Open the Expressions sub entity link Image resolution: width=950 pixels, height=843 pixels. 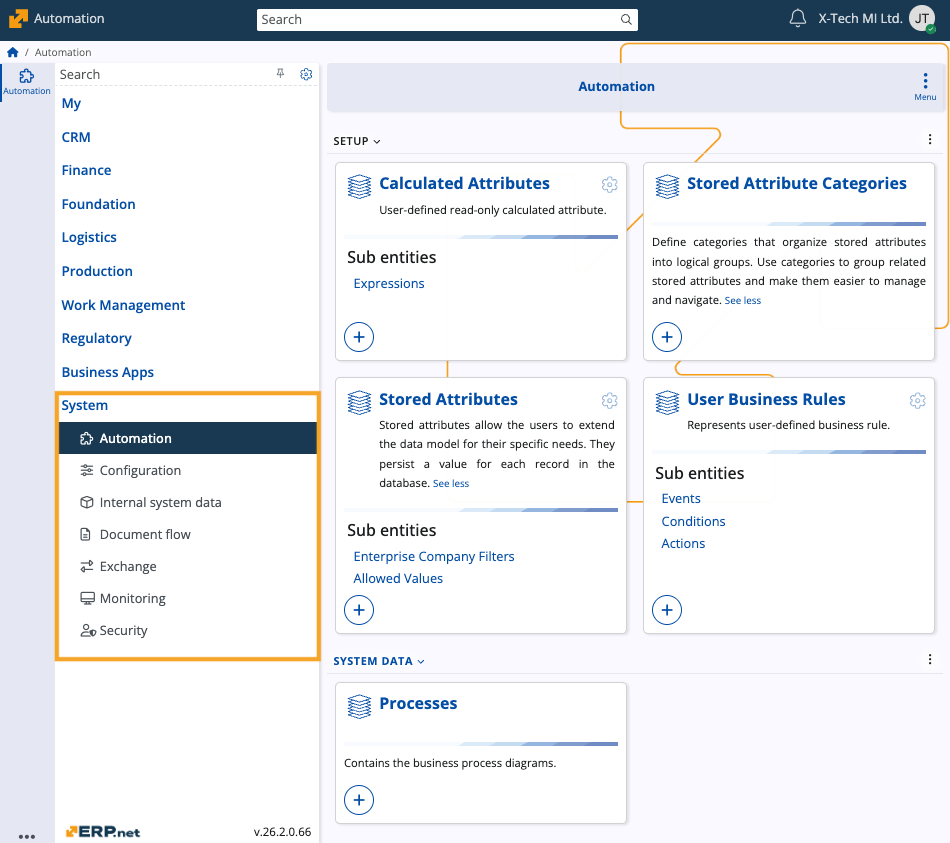389,283
